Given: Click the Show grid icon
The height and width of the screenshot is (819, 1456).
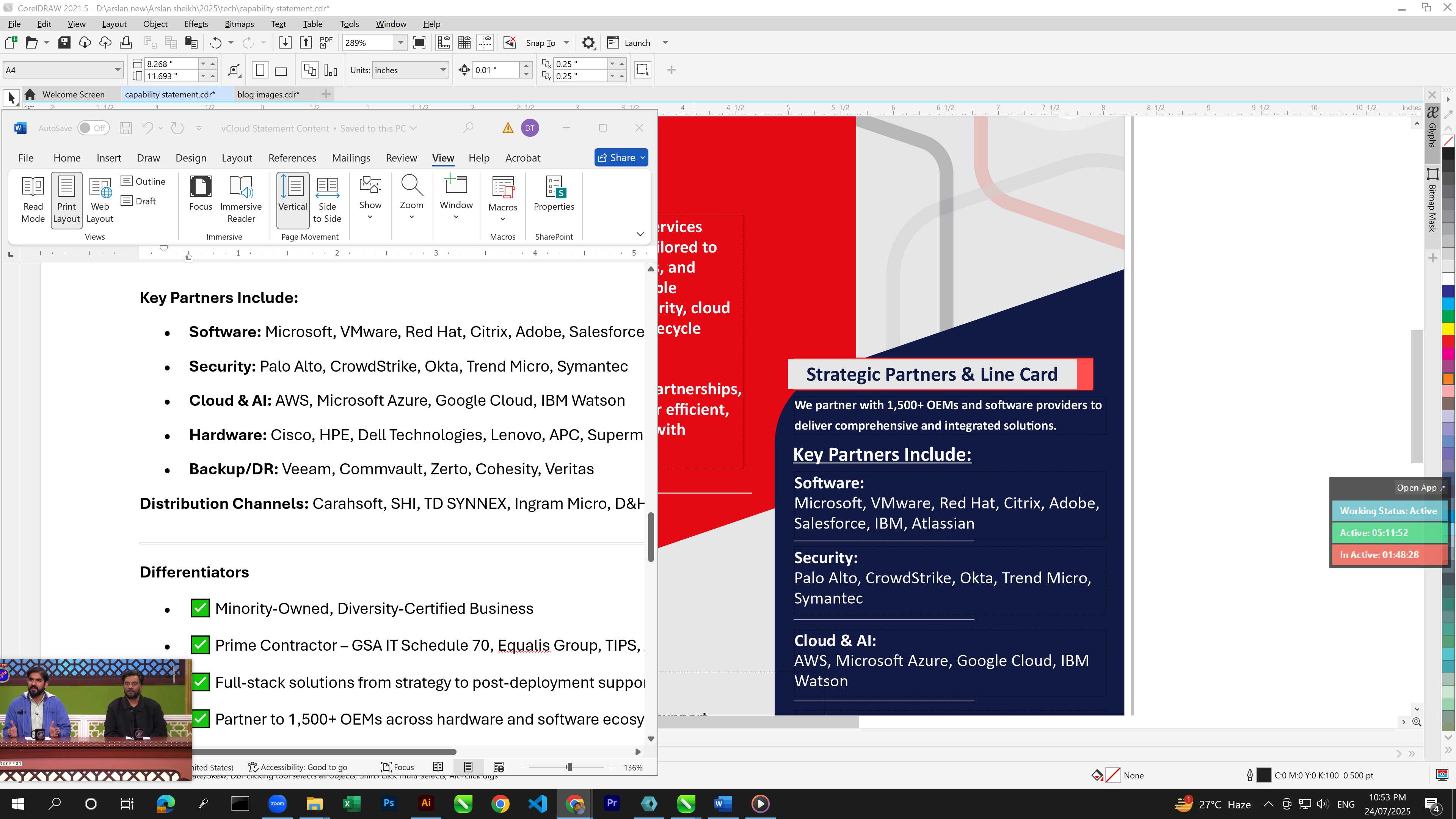Looking at the screenshot, I should [x=464, y=42].
